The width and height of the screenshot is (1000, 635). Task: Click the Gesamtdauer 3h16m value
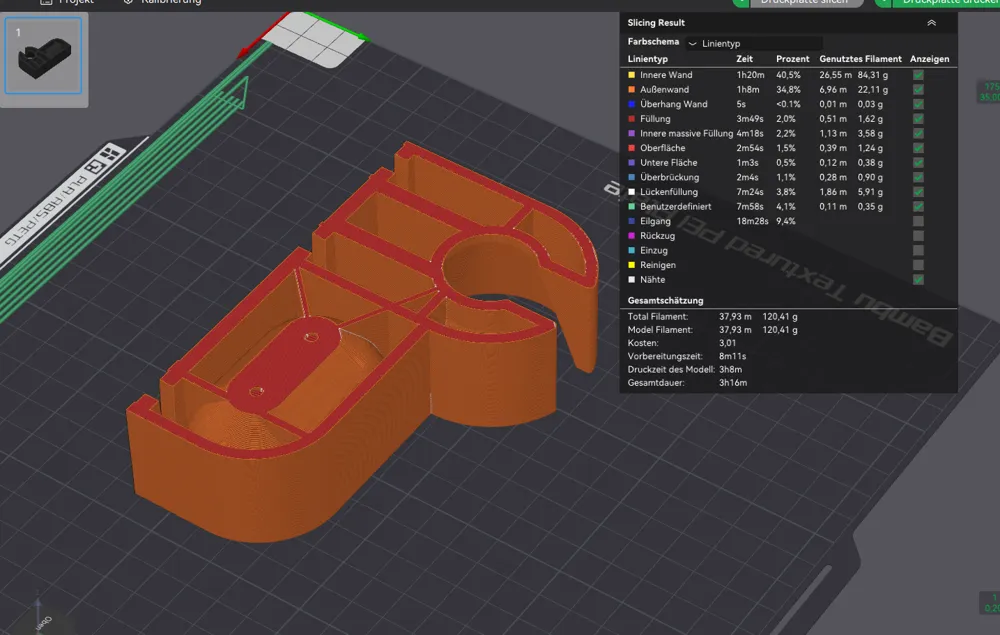point(733,383)
